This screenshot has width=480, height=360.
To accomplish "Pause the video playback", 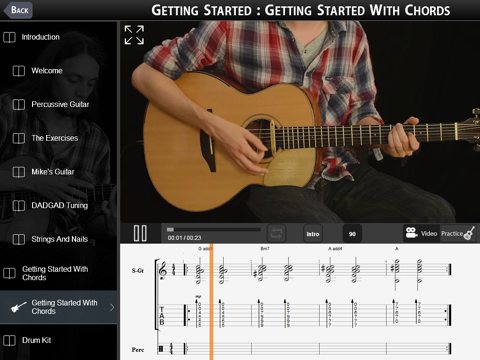I will point(140,233).
